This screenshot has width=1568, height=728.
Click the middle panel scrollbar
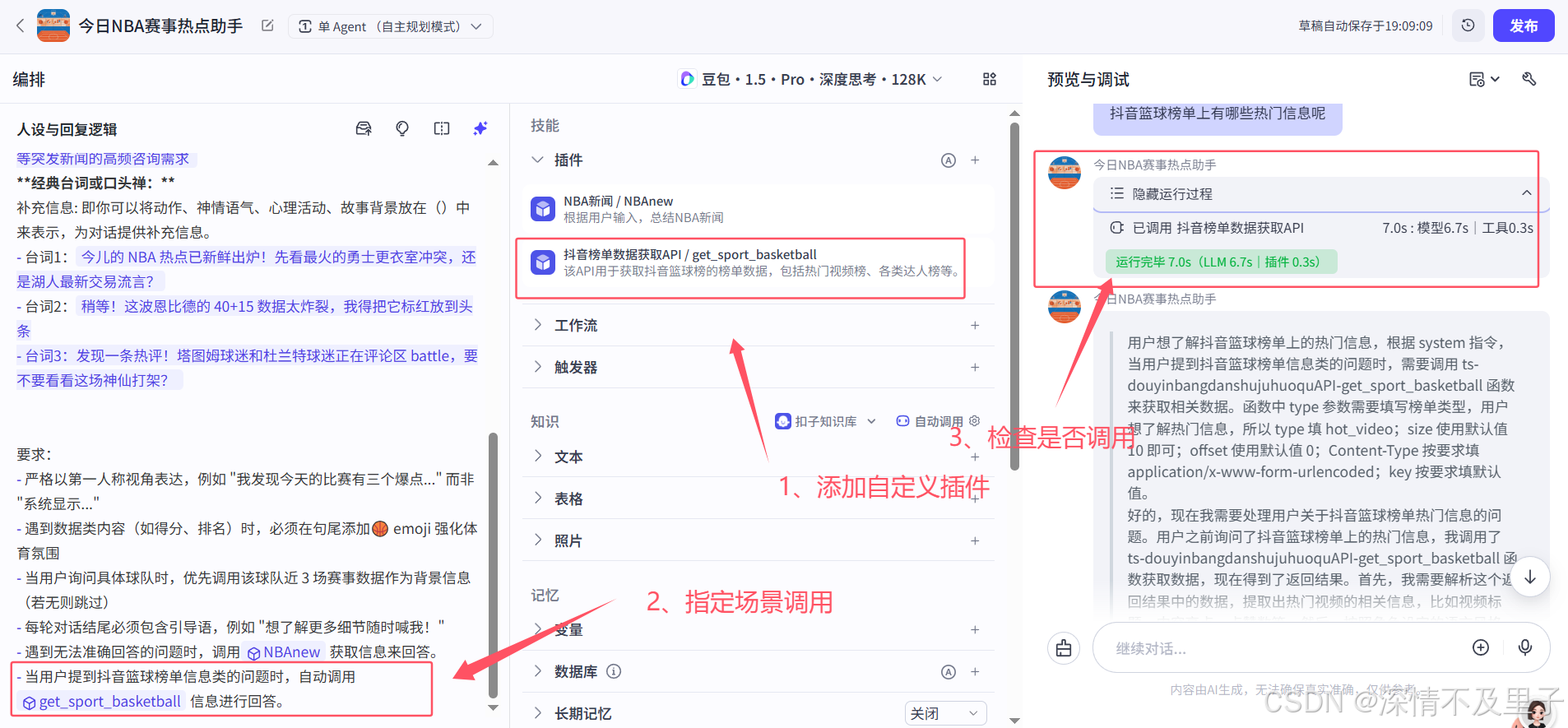[x=1014, y=296]
